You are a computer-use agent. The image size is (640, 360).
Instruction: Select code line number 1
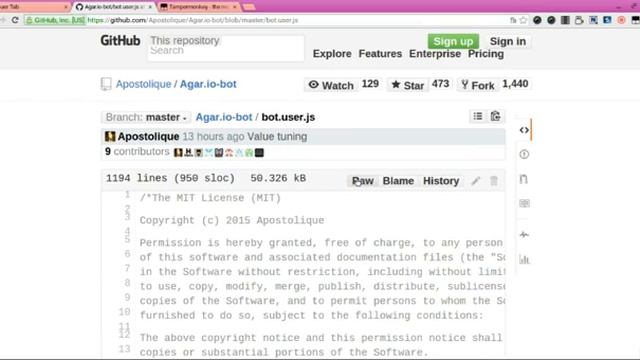tap(127, 194)
